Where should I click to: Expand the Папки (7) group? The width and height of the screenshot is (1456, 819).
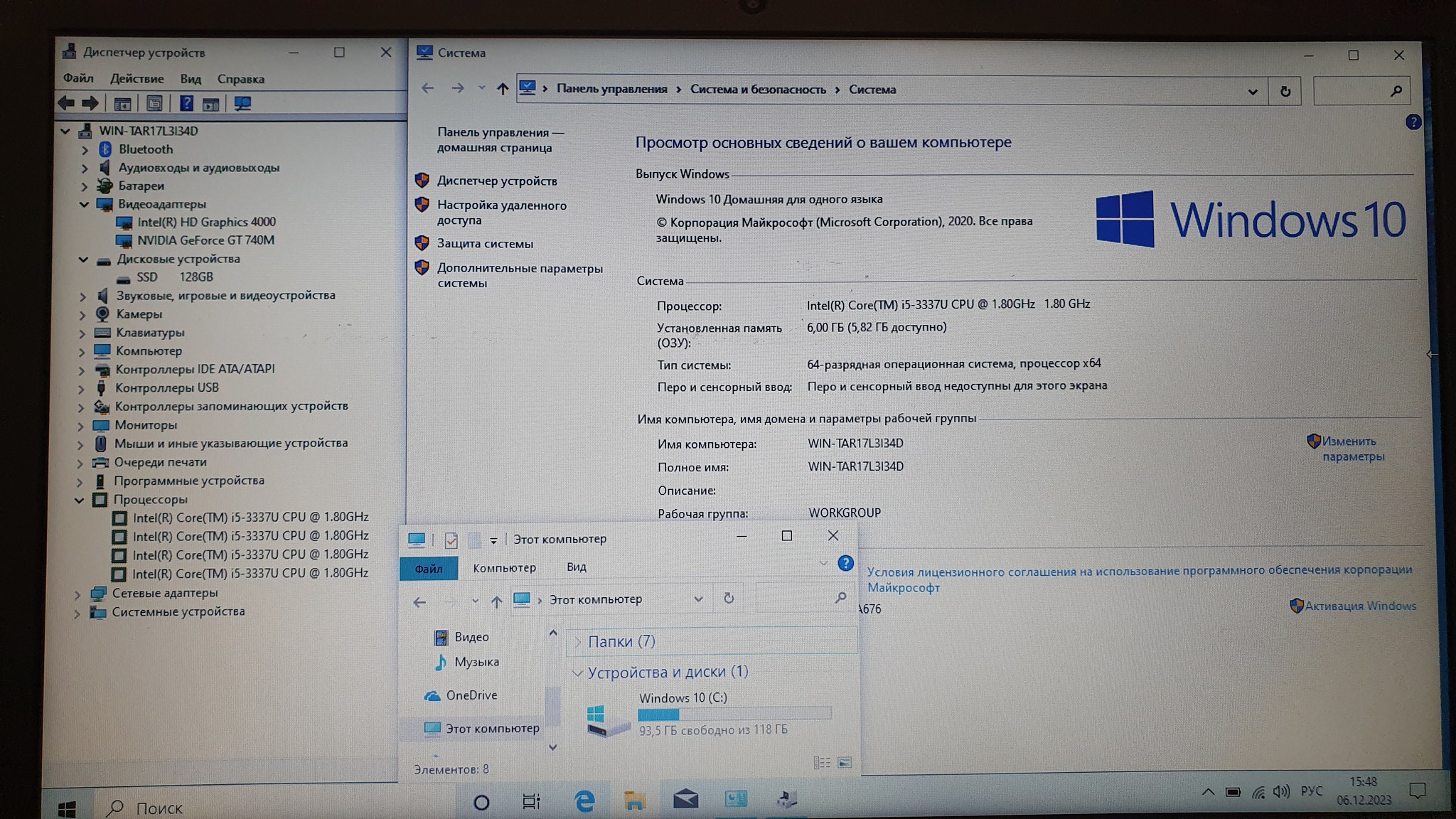point(578,642)
